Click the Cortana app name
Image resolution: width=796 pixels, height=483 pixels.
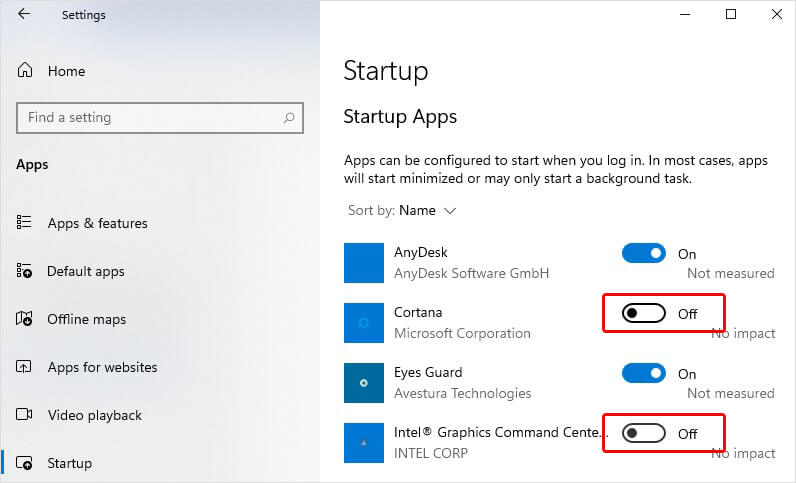[418, 312]
